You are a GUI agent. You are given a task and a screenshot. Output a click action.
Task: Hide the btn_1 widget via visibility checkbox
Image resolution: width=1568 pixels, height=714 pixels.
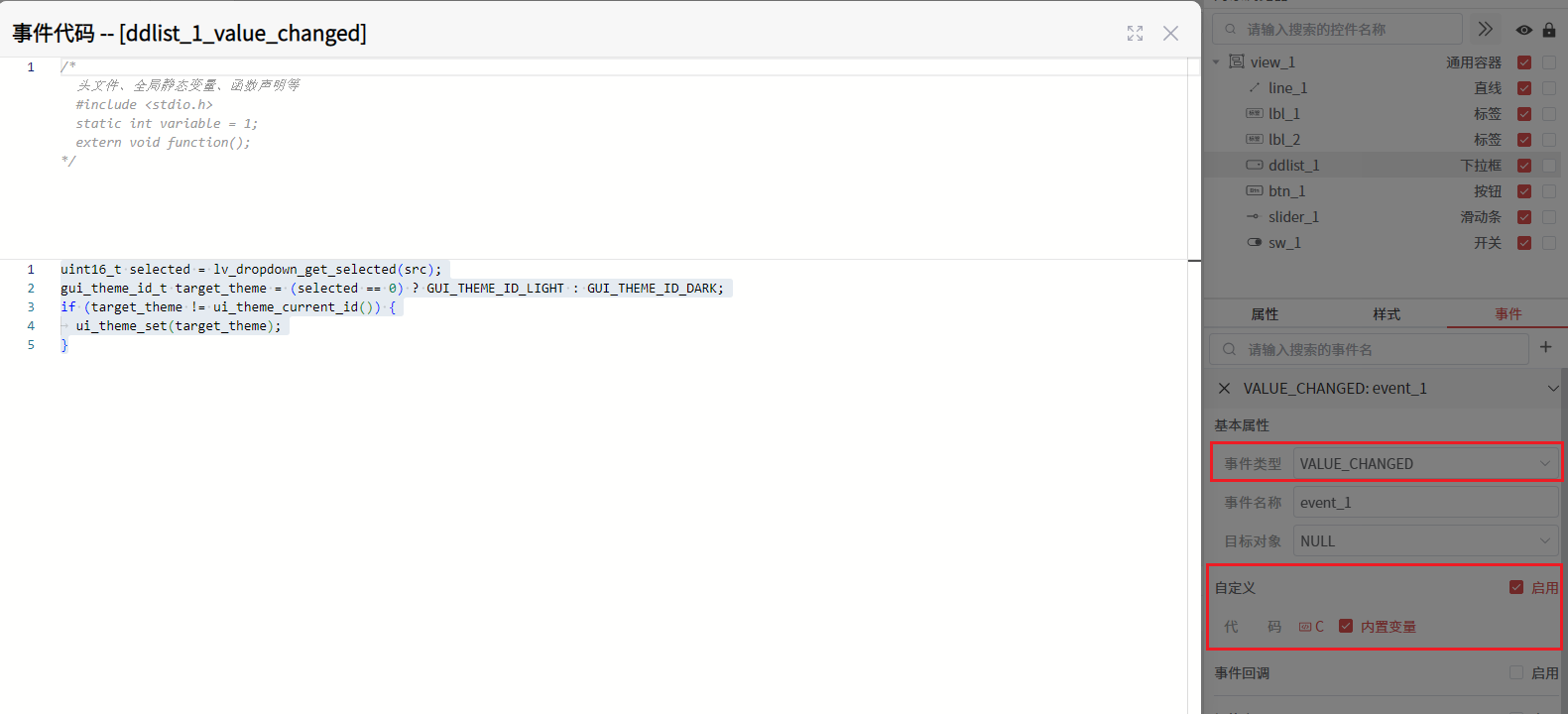pyautogui.click(x=1524, y=191)
